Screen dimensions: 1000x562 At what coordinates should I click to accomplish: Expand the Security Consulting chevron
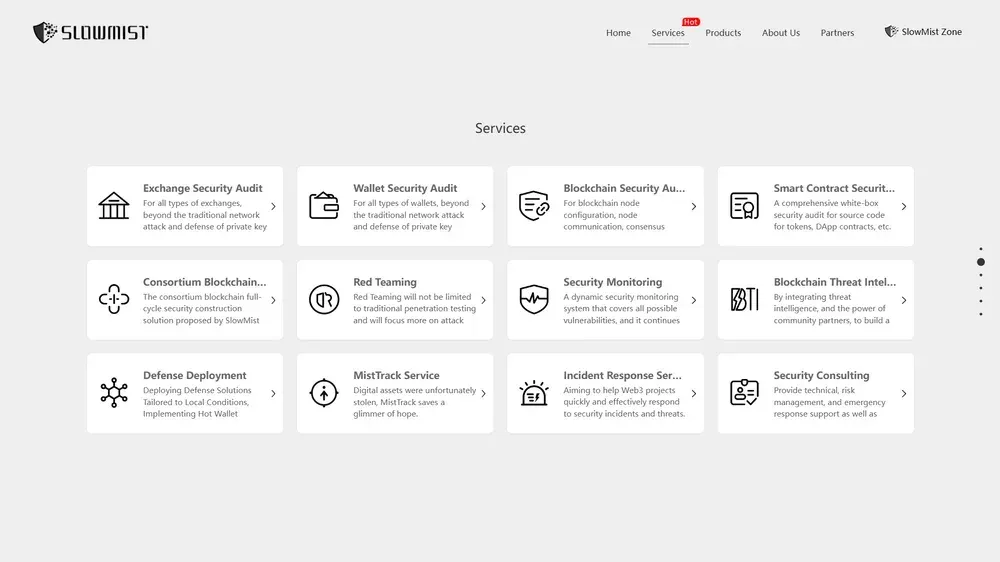[904, 394]
